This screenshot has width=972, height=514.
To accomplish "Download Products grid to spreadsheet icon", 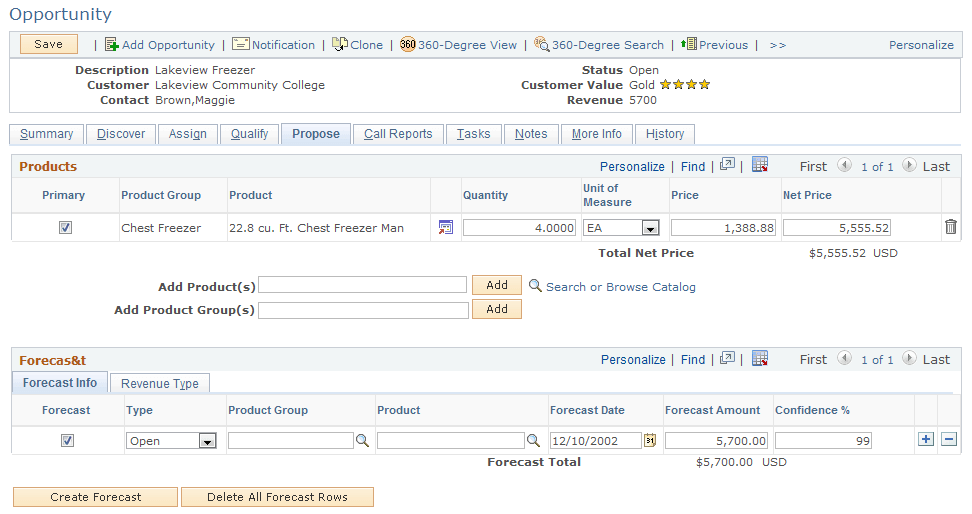I will pyautogui.click(x=760, y=165).
